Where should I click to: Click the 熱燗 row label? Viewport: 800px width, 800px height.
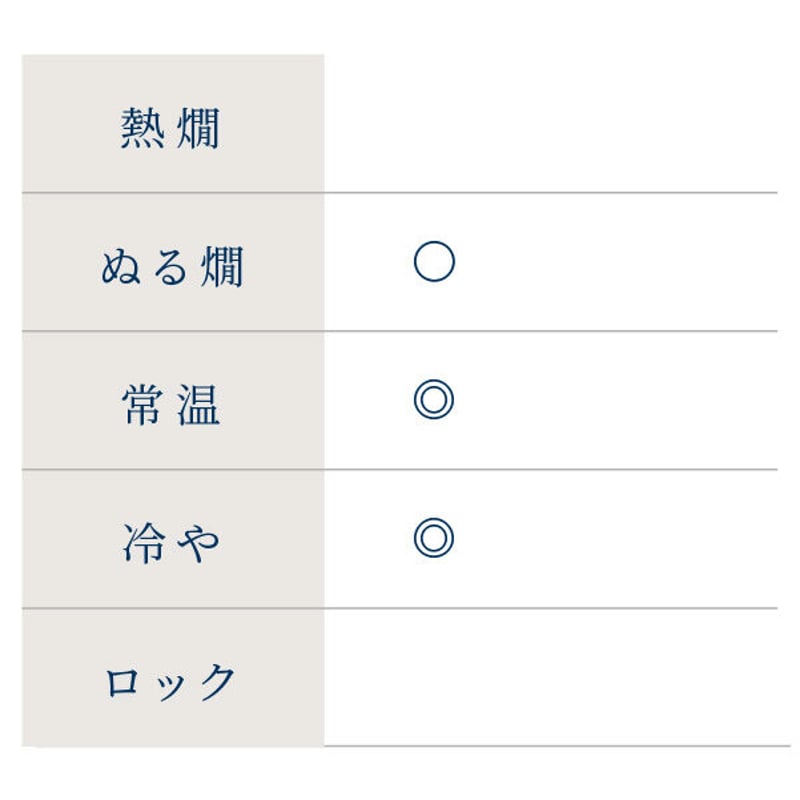tap(170, 128)
